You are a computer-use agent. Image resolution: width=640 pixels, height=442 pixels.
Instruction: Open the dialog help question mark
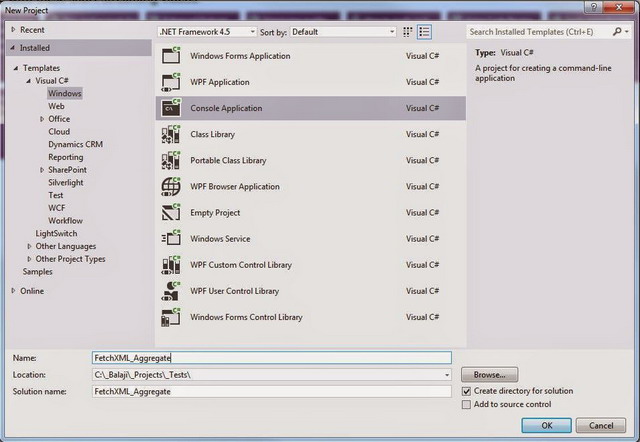(593, 7)
